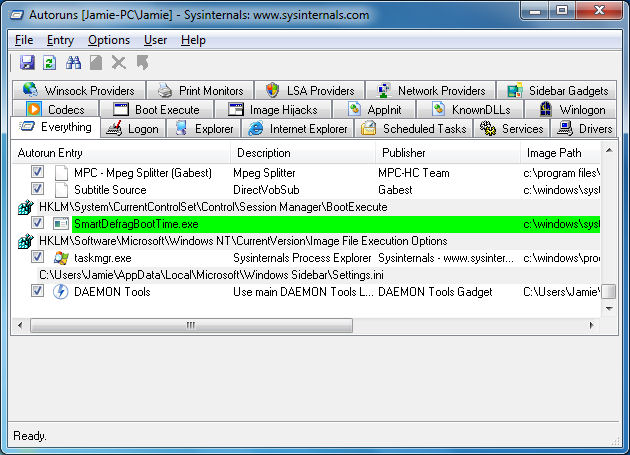Click the Save toolbar icon
This screenshot has width=630, height=455.
click(x=27, y=63)
